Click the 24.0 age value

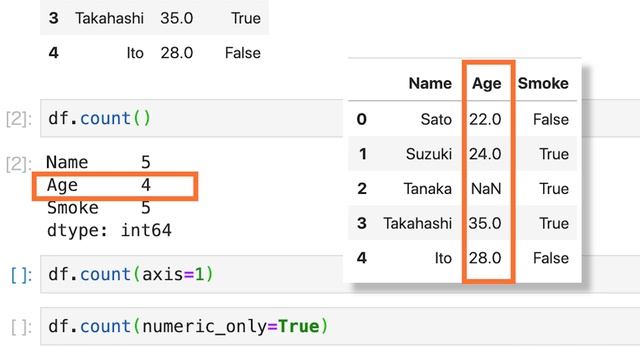[485, 154]
